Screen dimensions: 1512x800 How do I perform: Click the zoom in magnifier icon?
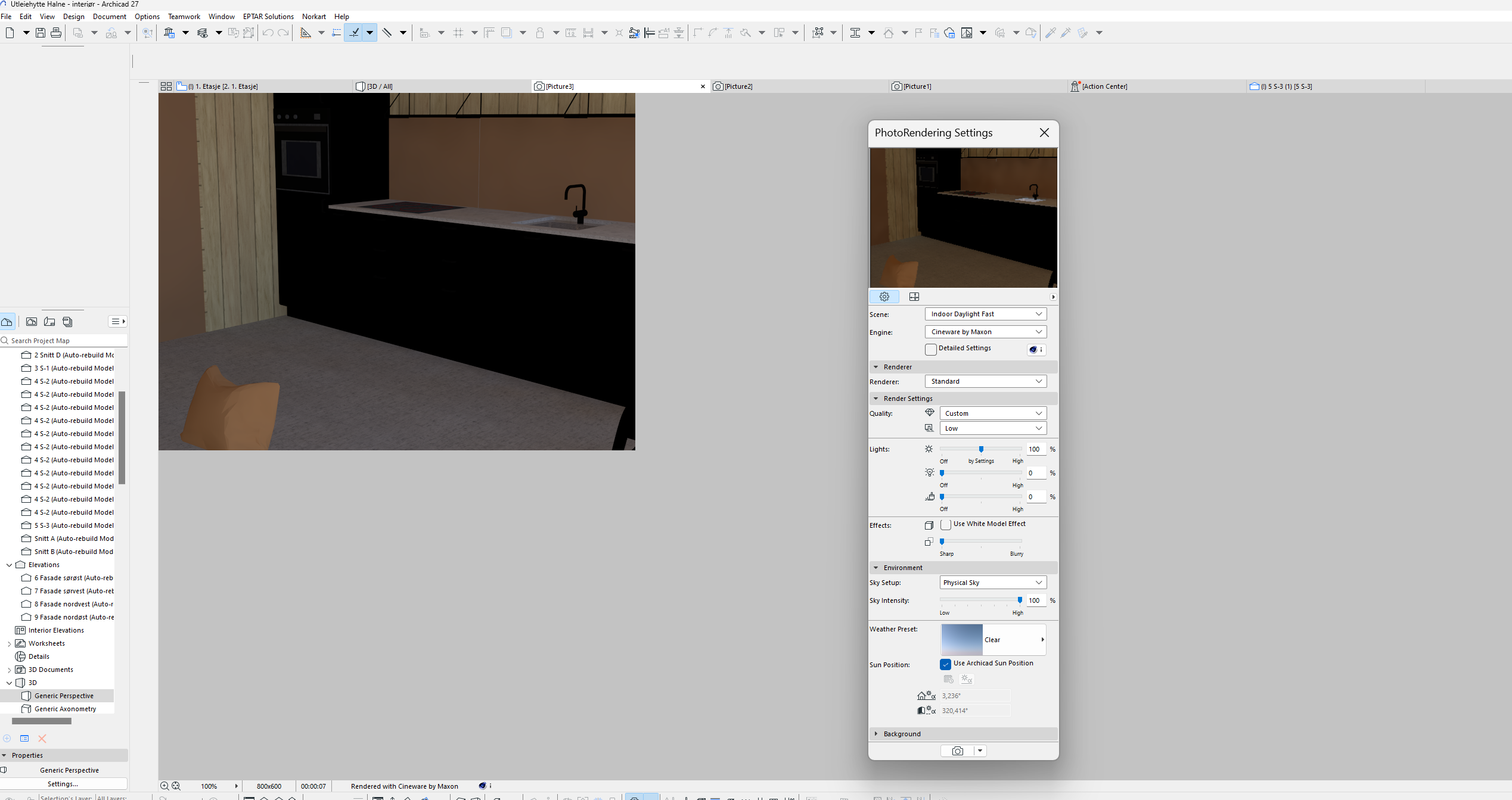(164, 786)
